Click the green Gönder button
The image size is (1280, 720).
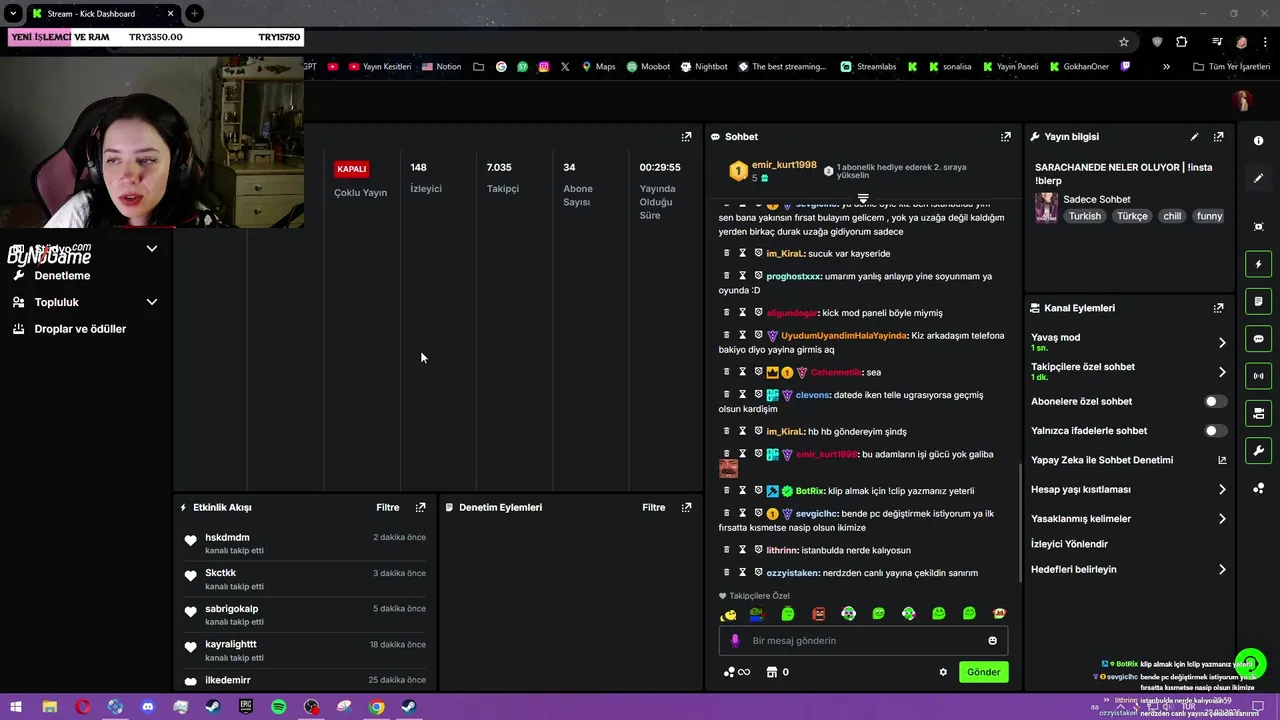click(983, 672)
